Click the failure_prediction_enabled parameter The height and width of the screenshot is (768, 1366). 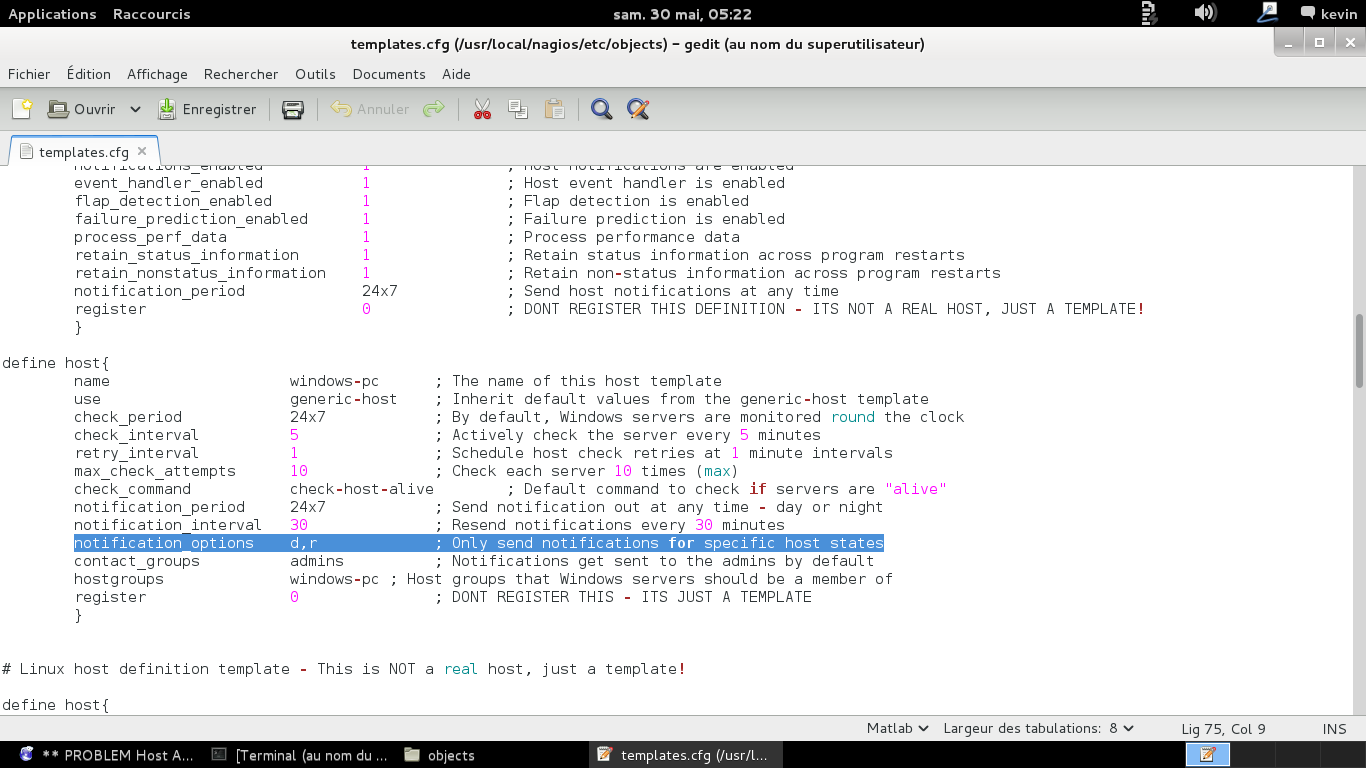coord(191,219)
